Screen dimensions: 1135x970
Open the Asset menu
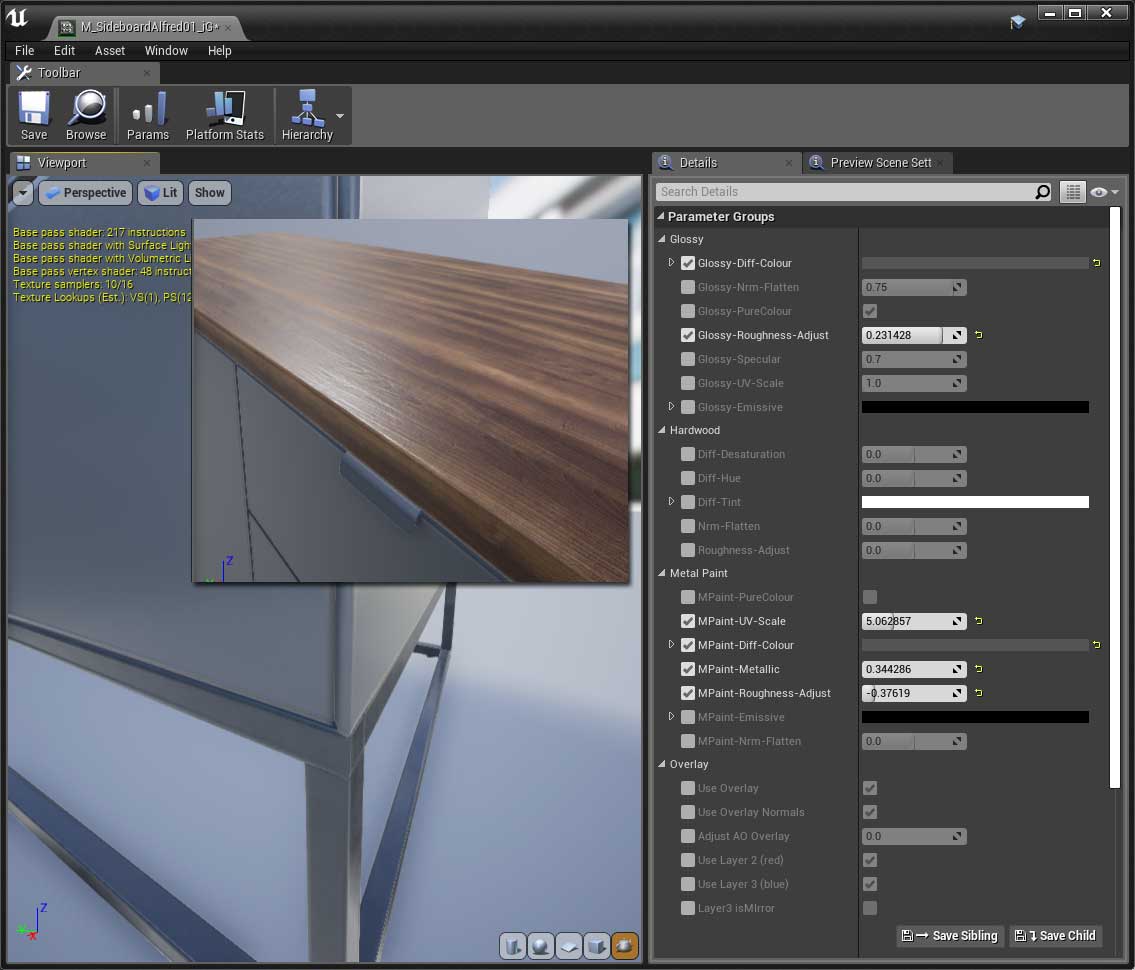[x=110, y=51]
